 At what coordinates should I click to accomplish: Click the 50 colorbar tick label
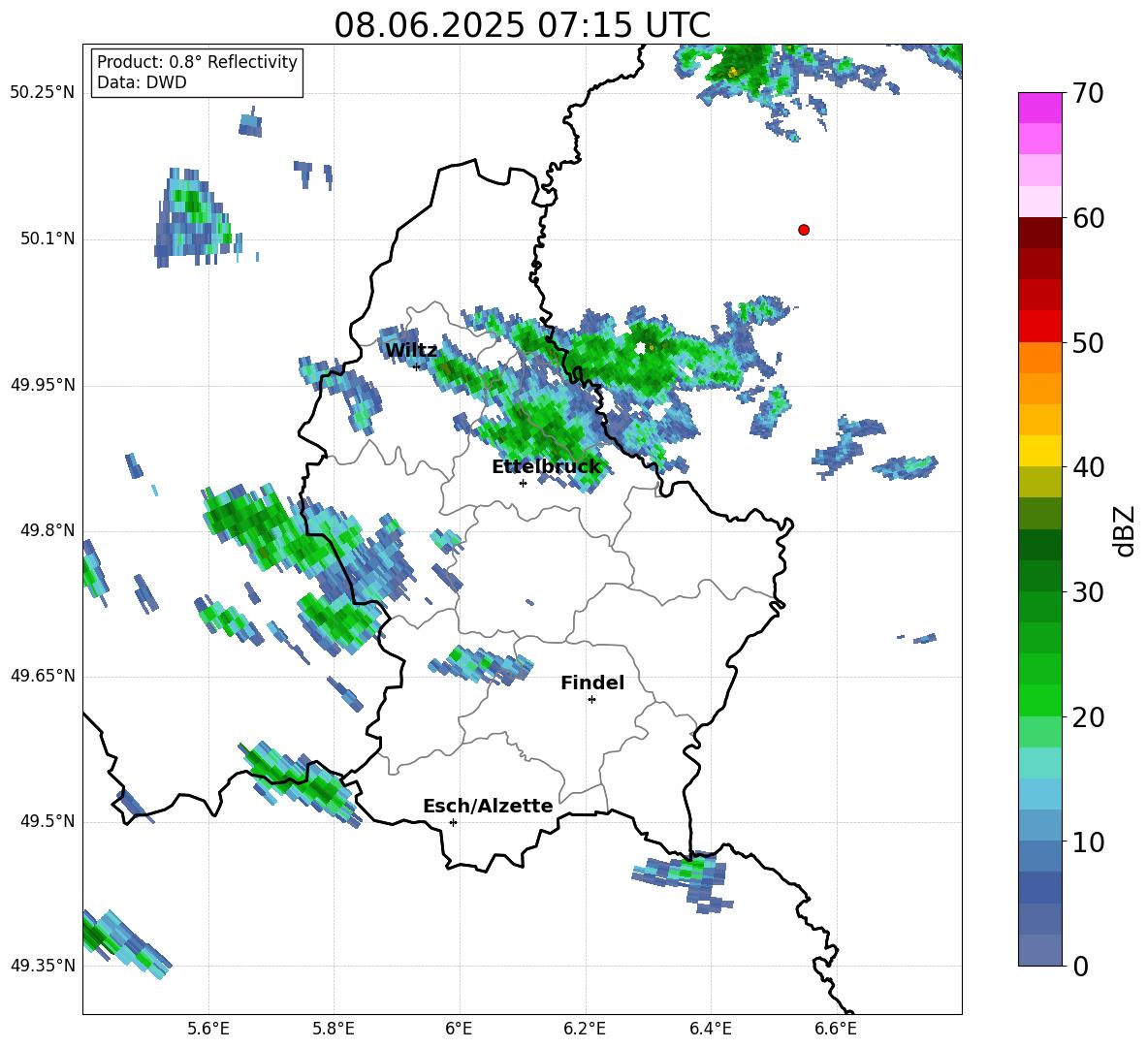pyautogui.click(x=1088, y=342)
